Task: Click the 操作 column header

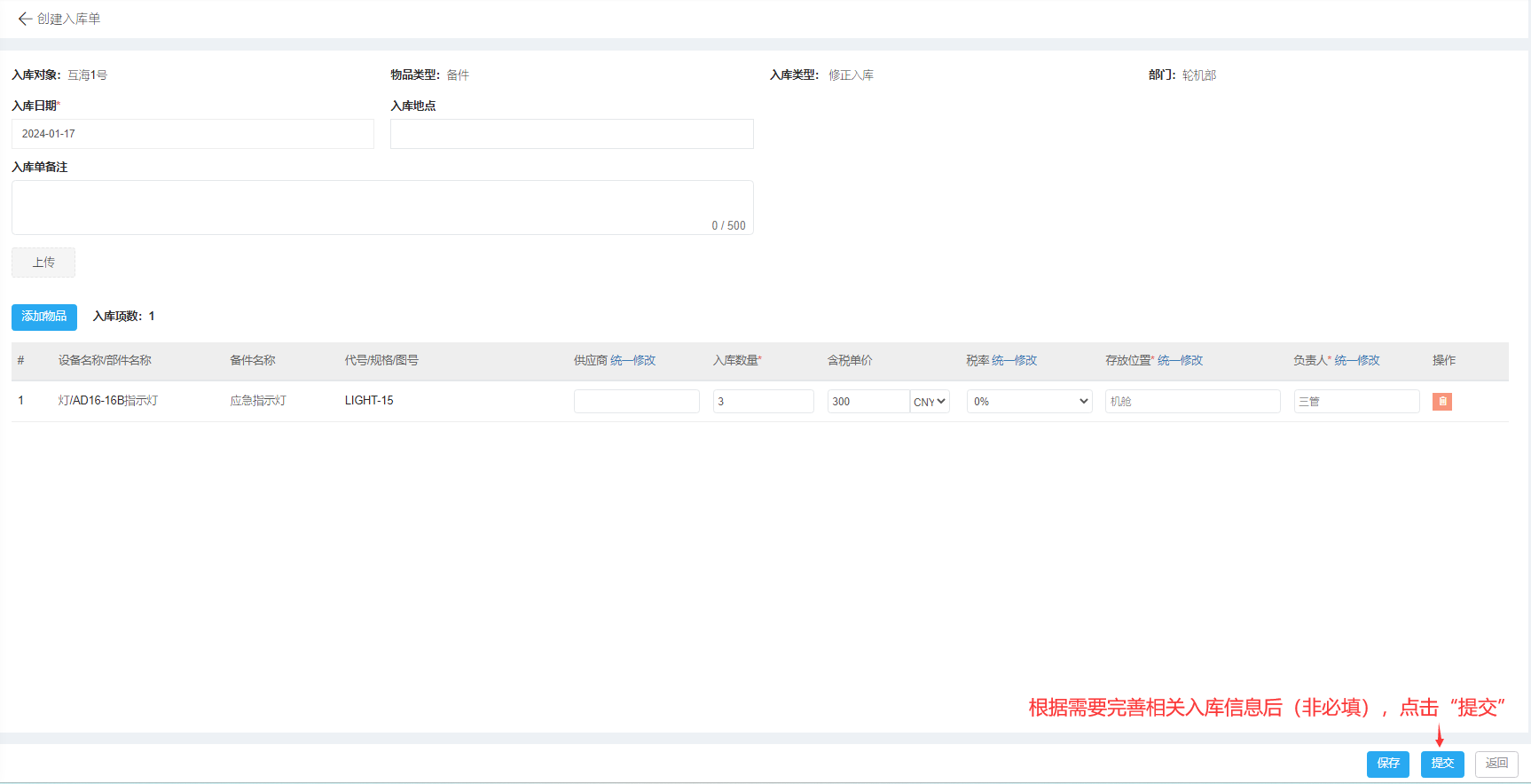Action: click(x=1444, y=360)
